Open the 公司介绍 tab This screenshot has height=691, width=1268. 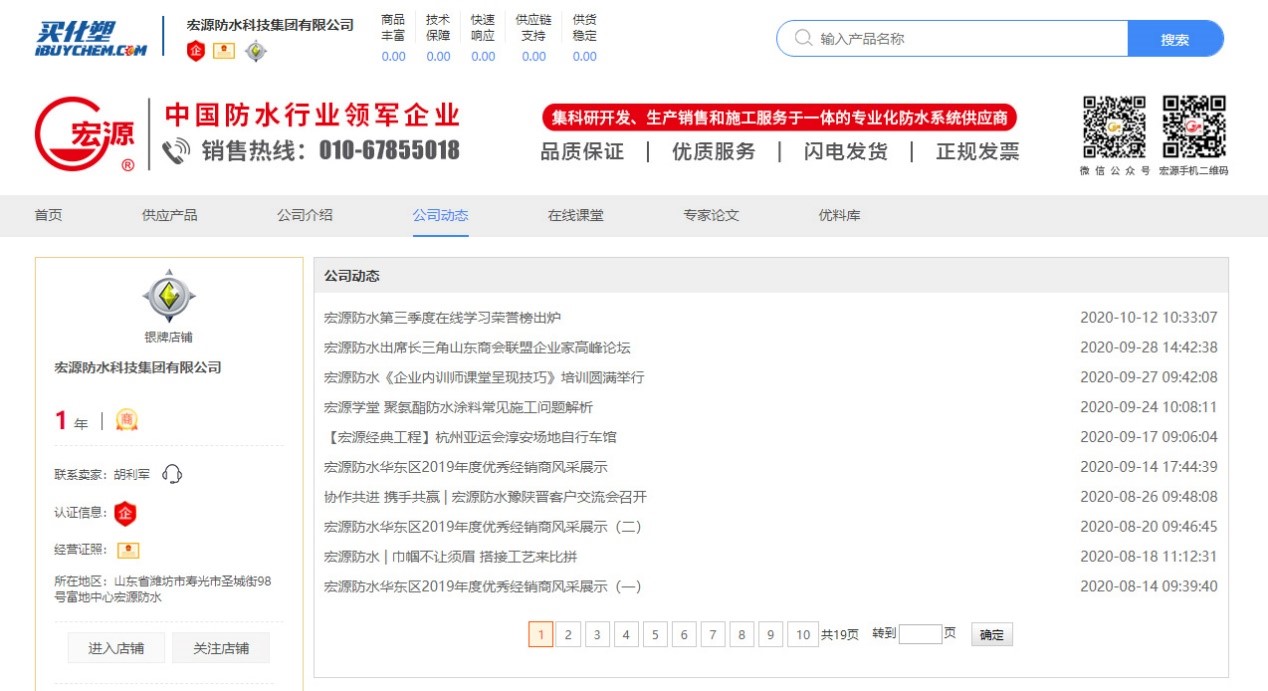coord(305,215)
